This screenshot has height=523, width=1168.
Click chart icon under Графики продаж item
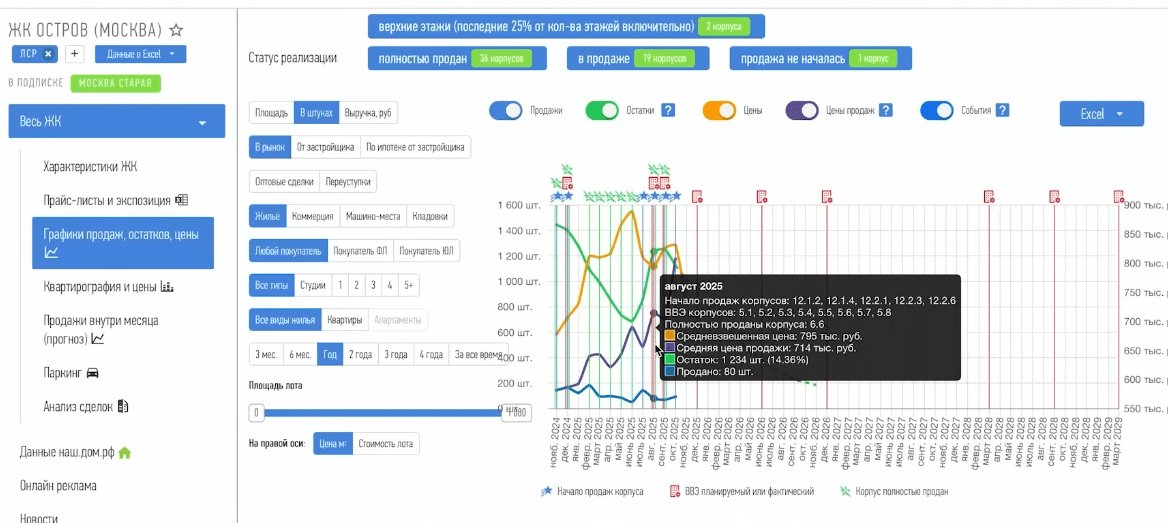tap(51, 253)
